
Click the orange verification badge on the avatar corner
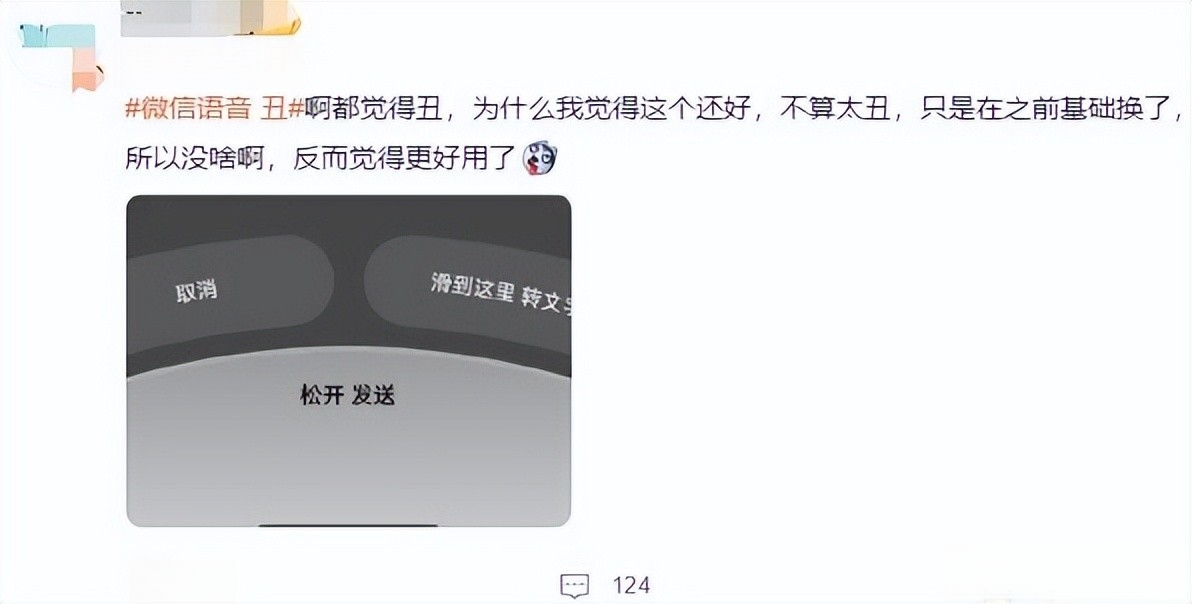pos(87,75)
